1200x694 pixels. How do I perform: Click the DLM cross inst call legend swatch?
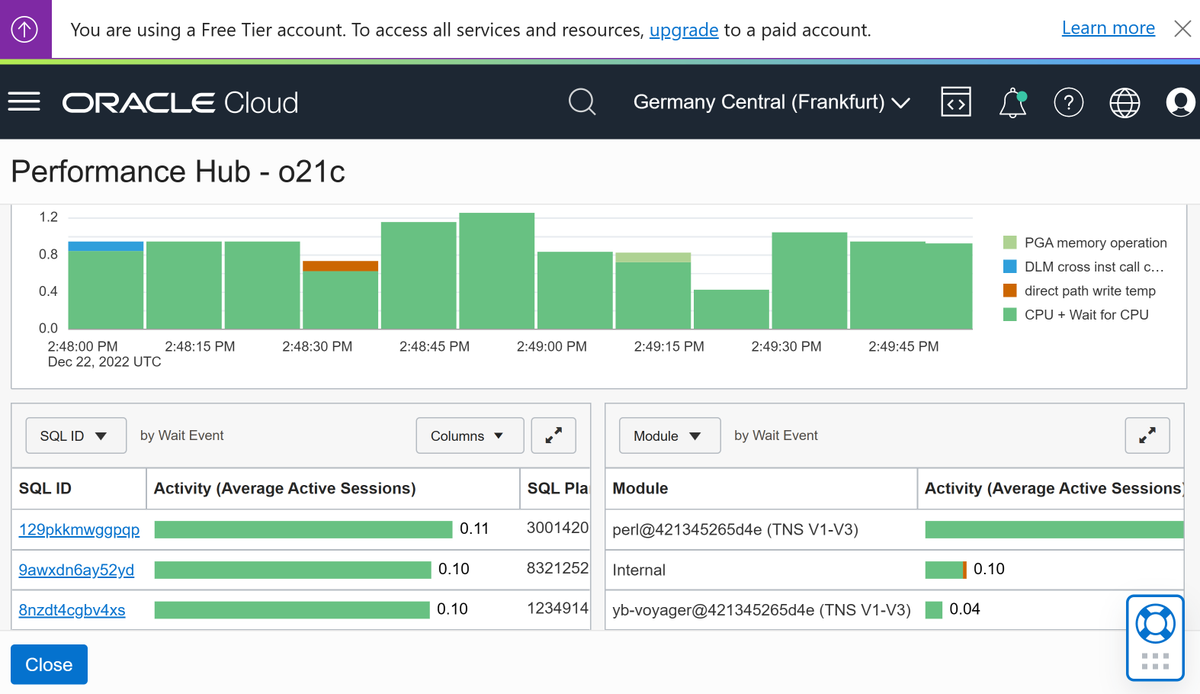[x=1010, y=267]
